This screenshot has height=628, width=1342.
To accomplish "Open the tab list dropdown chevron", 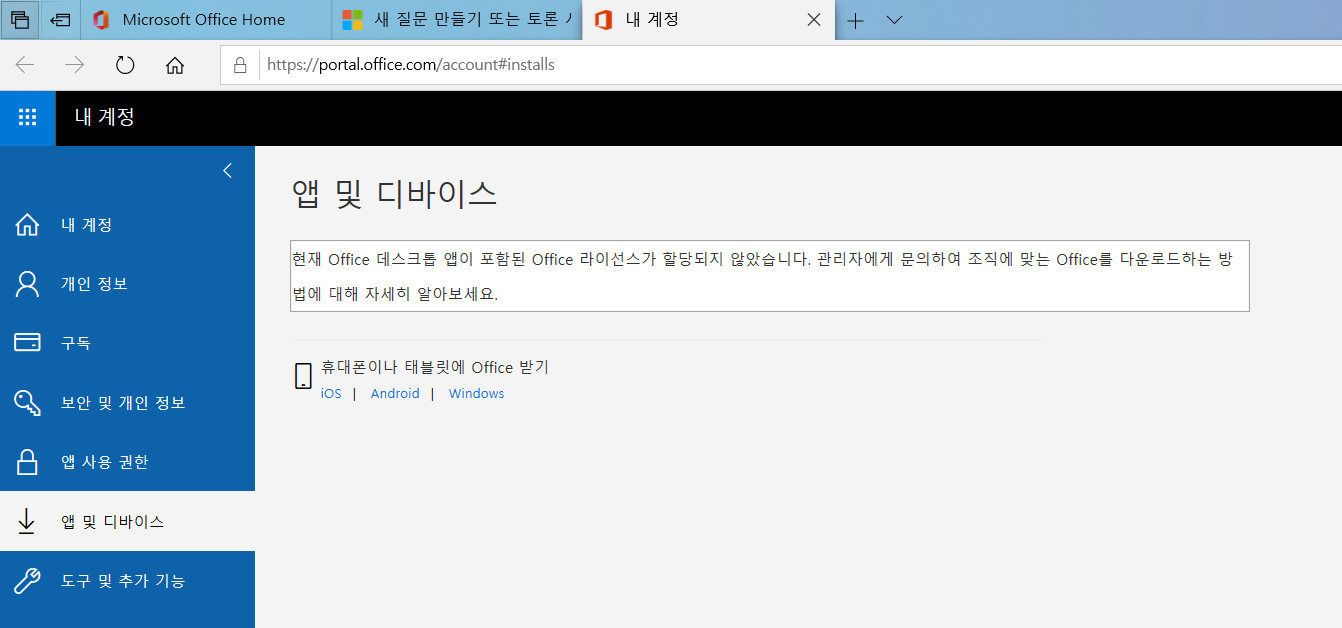I will click(894, 20).
